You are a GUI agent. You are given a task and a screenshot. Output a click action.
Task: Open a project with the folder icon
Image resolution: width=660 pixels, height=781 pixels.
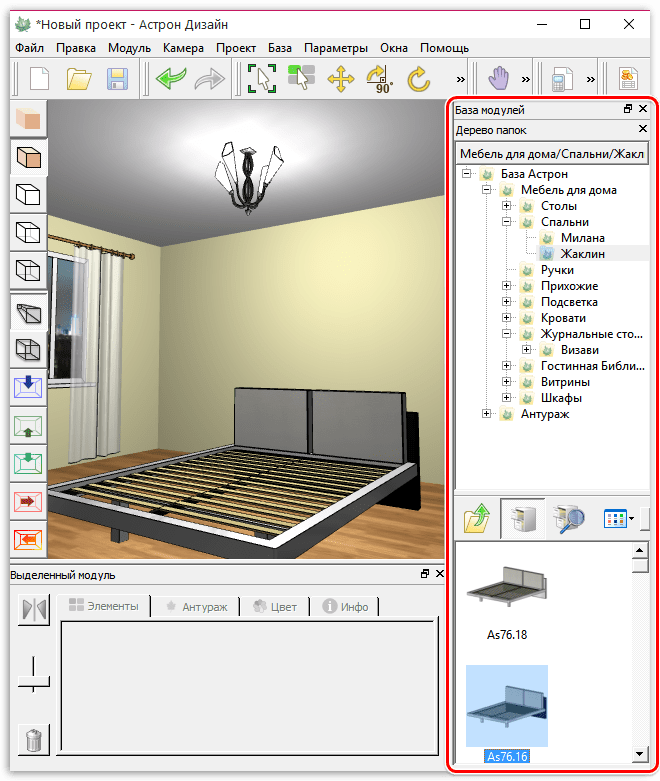coord(79,80)
